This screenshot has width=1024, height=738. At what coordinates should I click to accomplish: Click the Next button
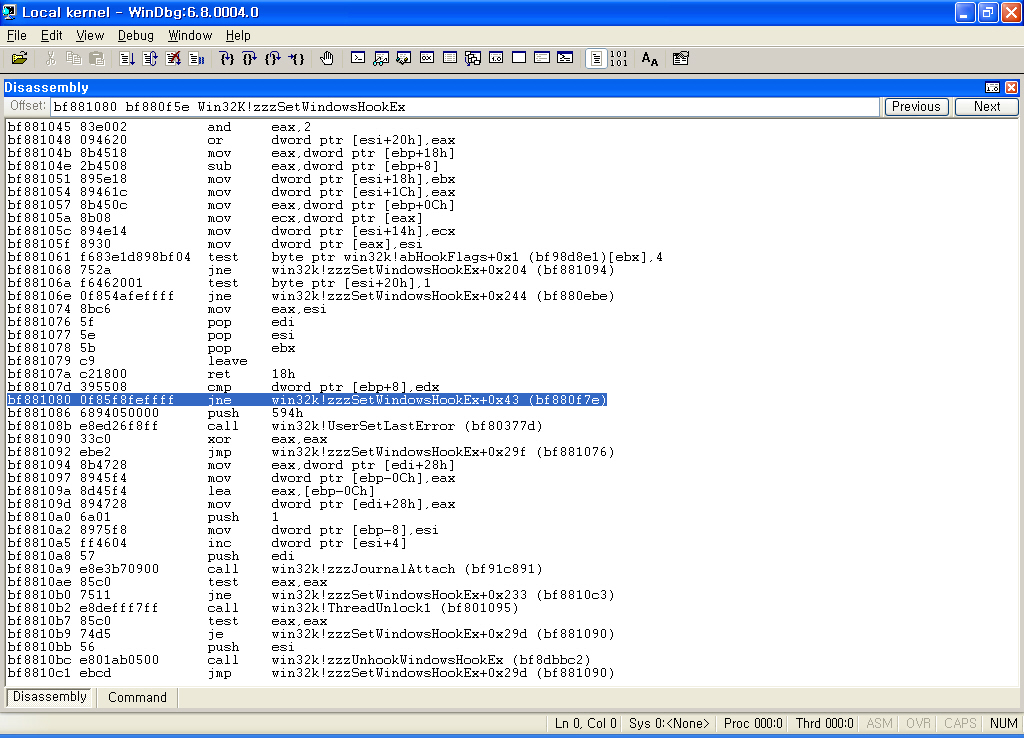987,106
